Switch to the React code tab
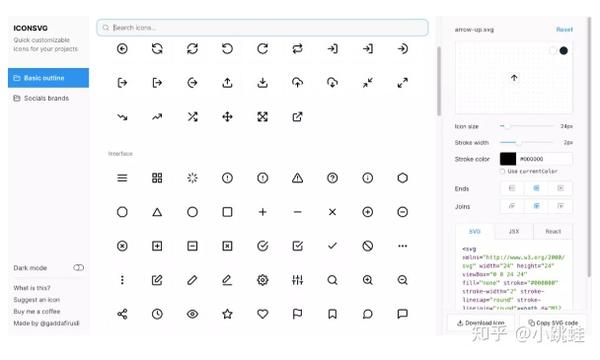The image size is (600, 360). coord(553,231)
